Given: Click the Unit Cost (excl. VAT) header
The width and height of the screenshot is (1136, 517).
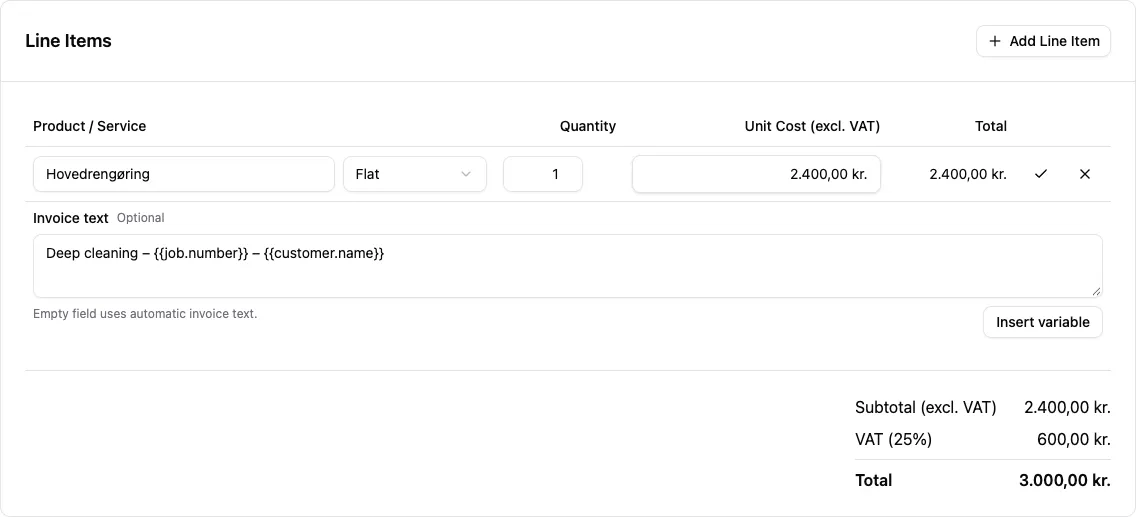Looking at the screenshot, I should (812, 126).
